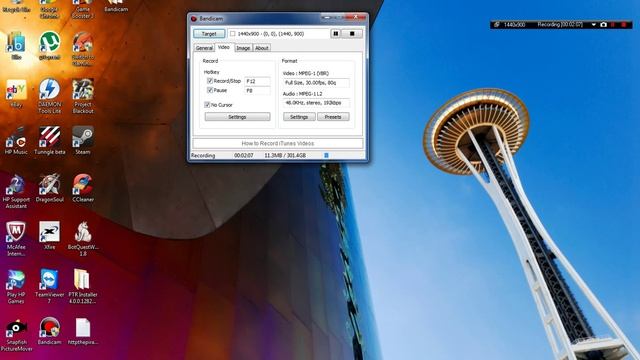This screenshot has height=360, width=640.
Task: Click the Target button
Action: point(209,34)
